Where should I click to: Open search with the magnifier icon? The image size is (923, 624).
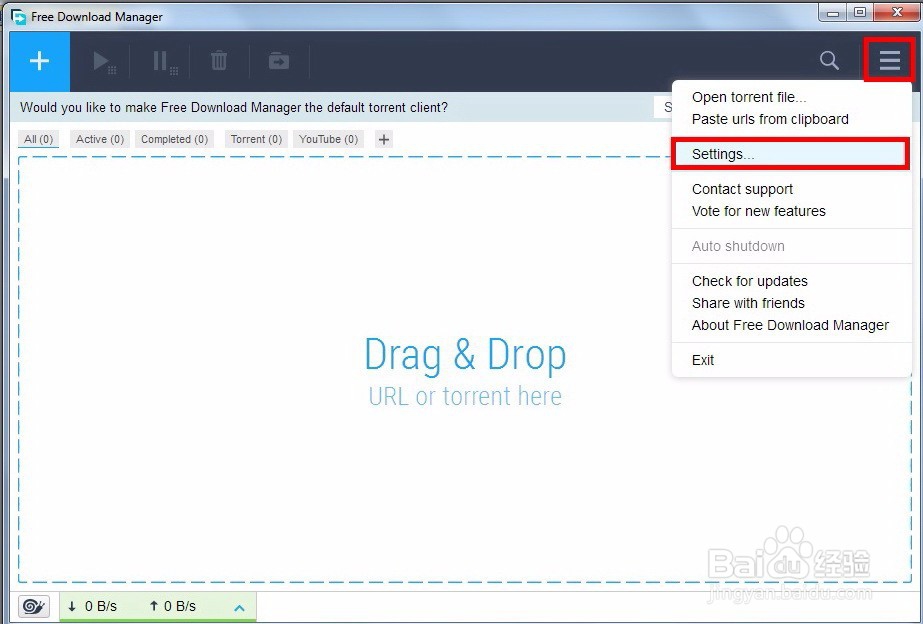(x=829, y=60)
